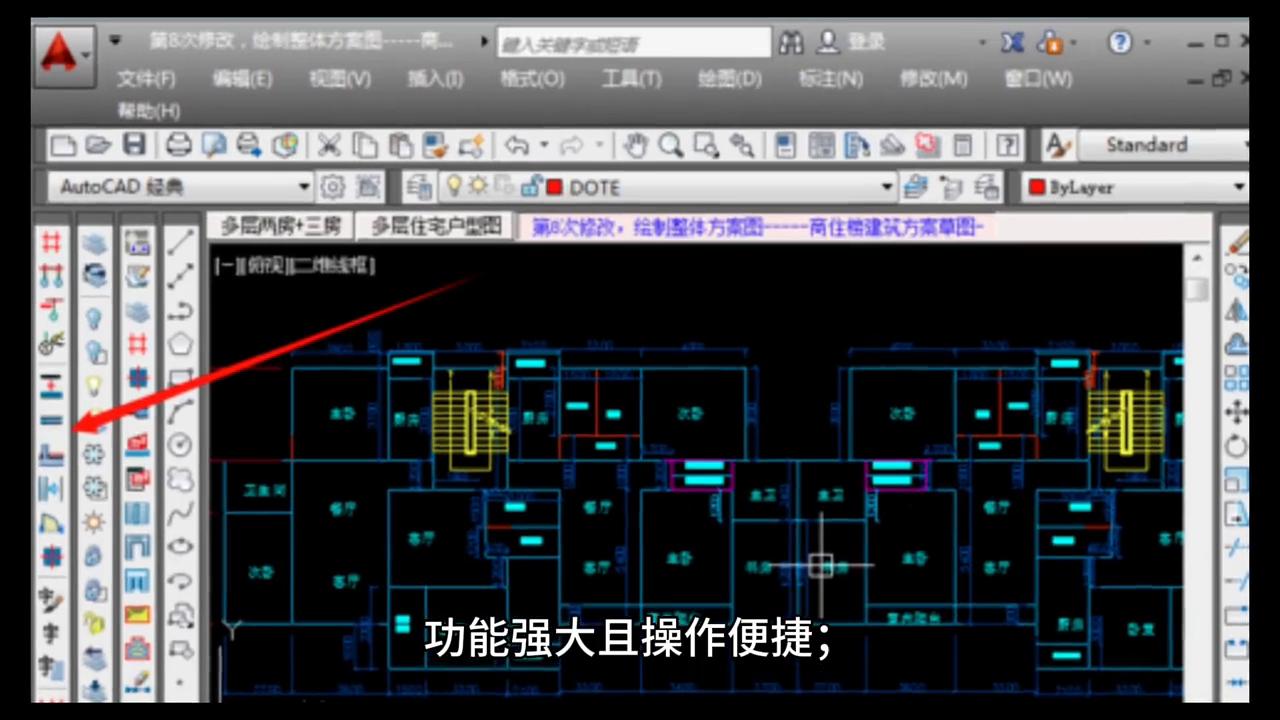Open the AutoCAD 经典 workspace dropdown
Screen dimensions: 1280x720
pyautogui.click(x=303, y=187)
